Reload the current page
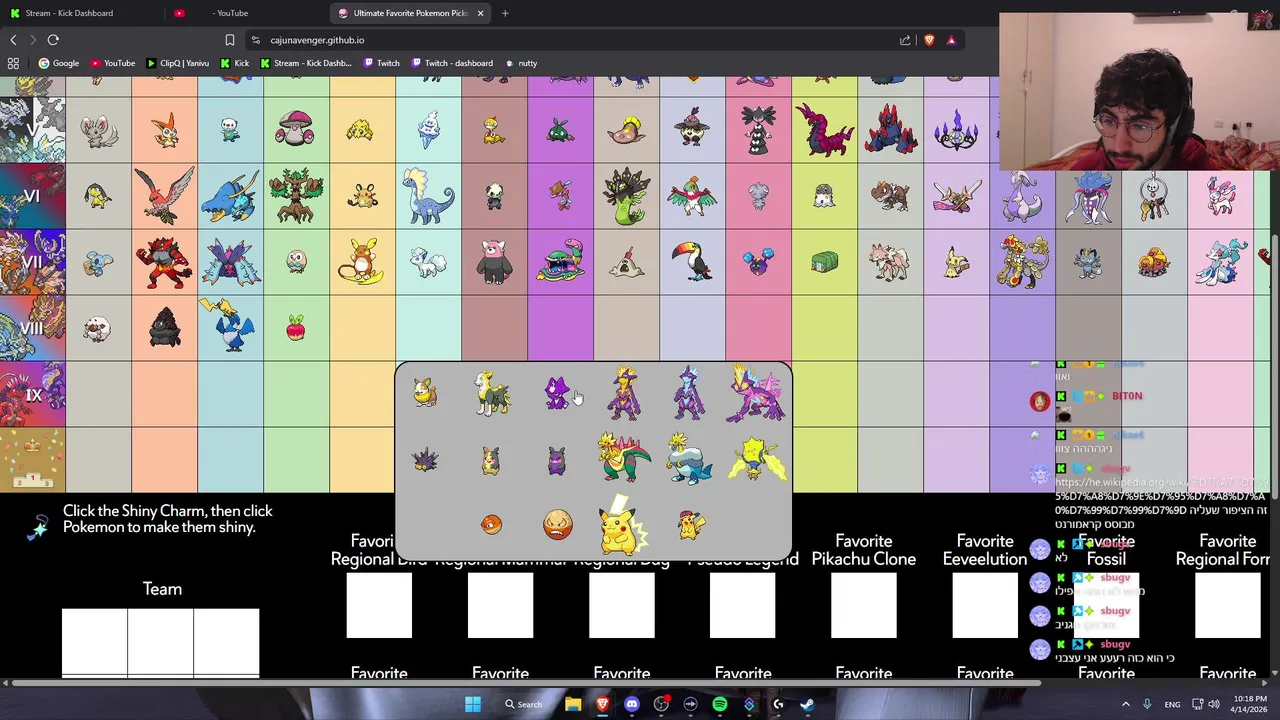The width and height of the screenshot is (1280, 720). click(53, 40)
